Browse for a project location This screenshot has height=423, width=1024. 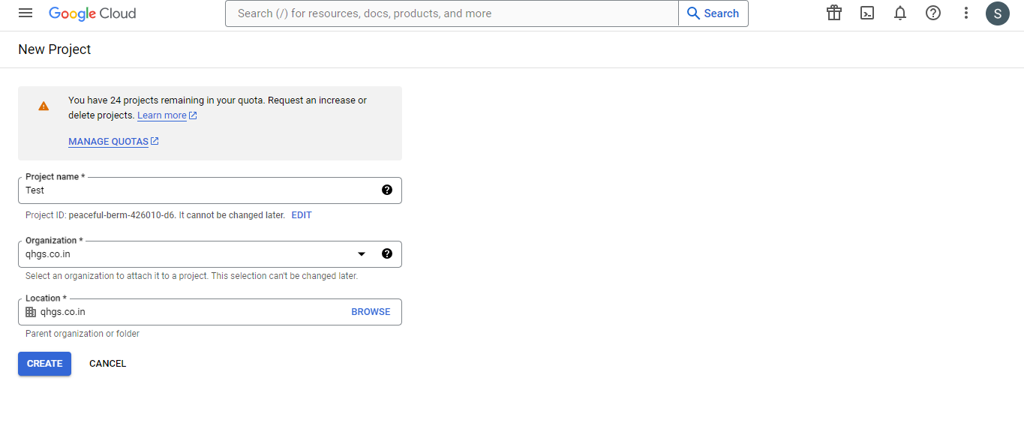tap(370, 312)
